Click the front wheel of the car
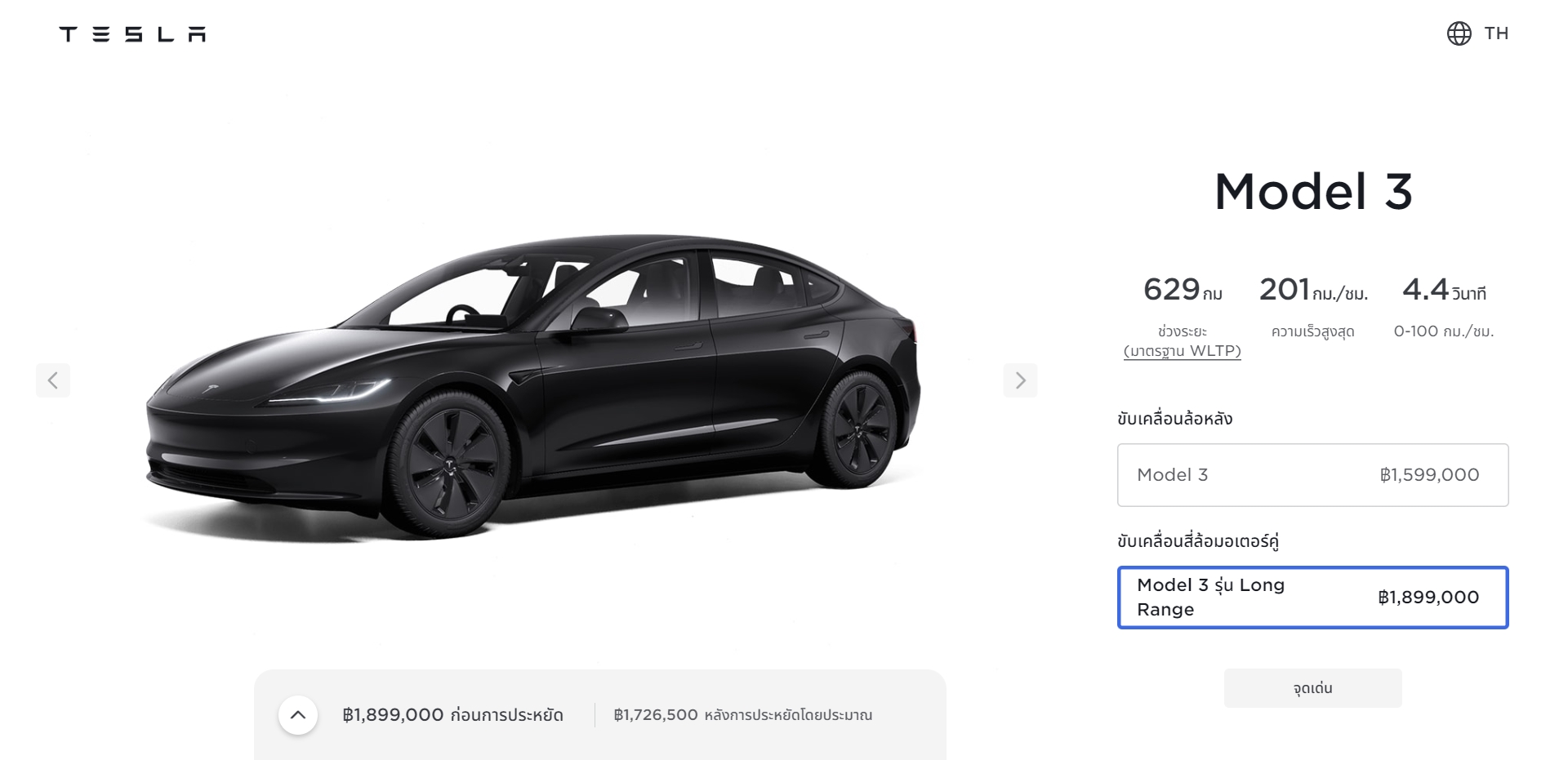1568x760 pixels. coord(448,465)
